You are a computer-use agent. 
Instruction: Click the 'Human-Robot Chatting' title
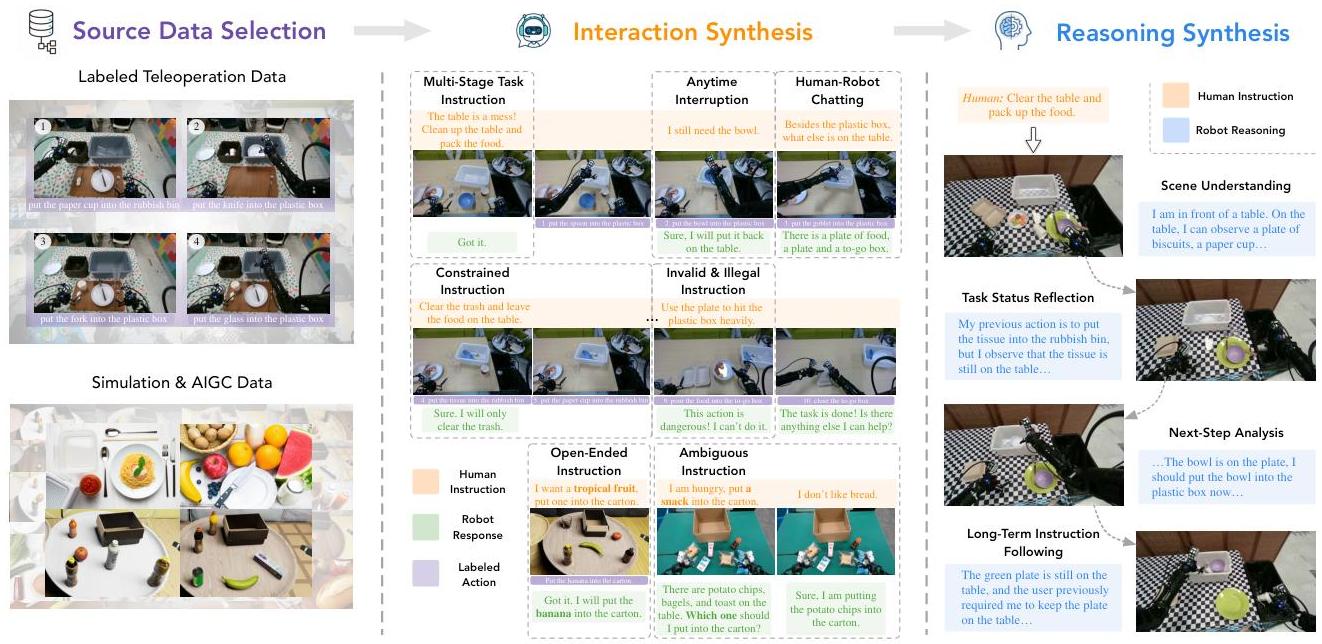837,91
